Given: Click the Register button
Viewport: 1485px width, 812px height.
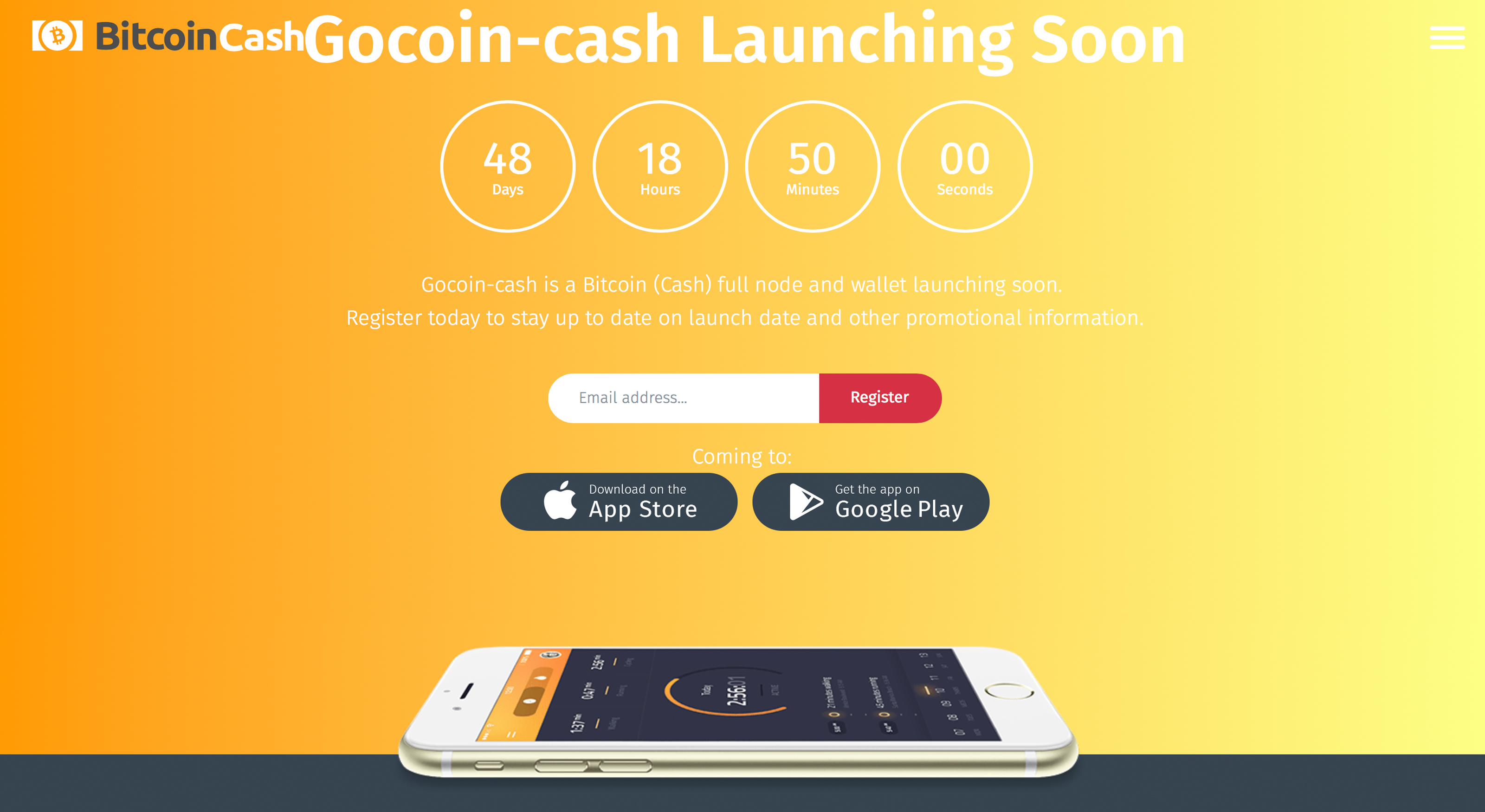Looking at the screenshot, I should (x=879, y=397).
